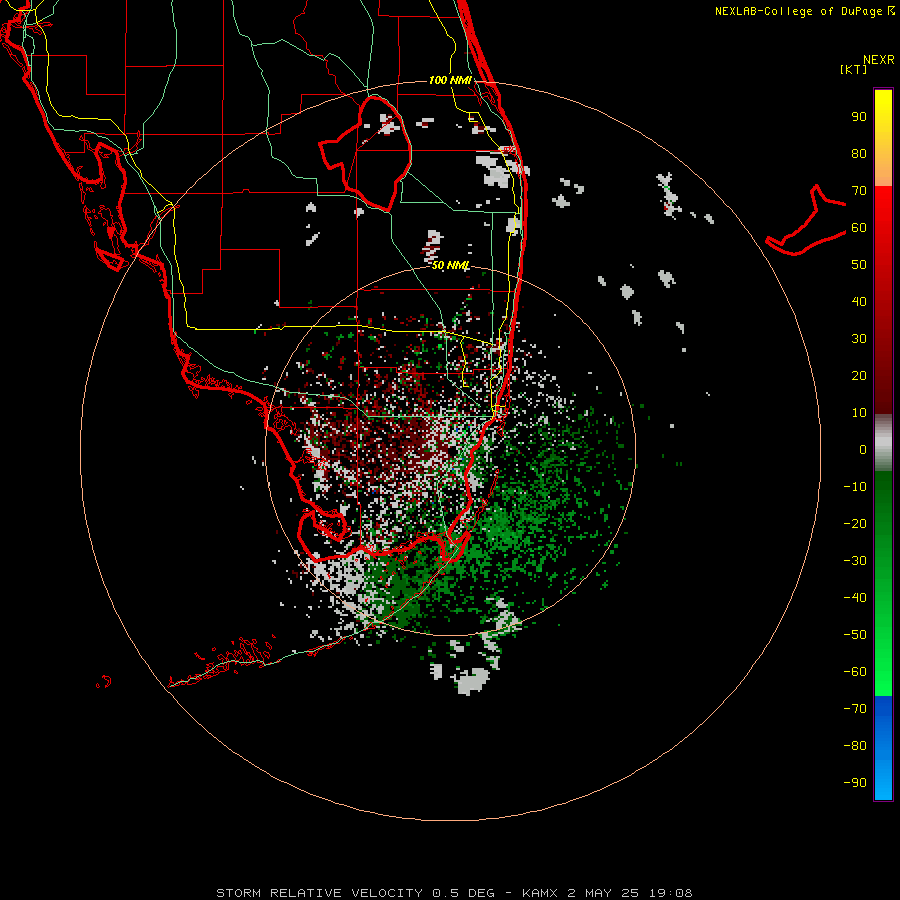900x900 pixels.
Task: Click the -80 value on the velocity scale
Action: [x=855, y=746]
